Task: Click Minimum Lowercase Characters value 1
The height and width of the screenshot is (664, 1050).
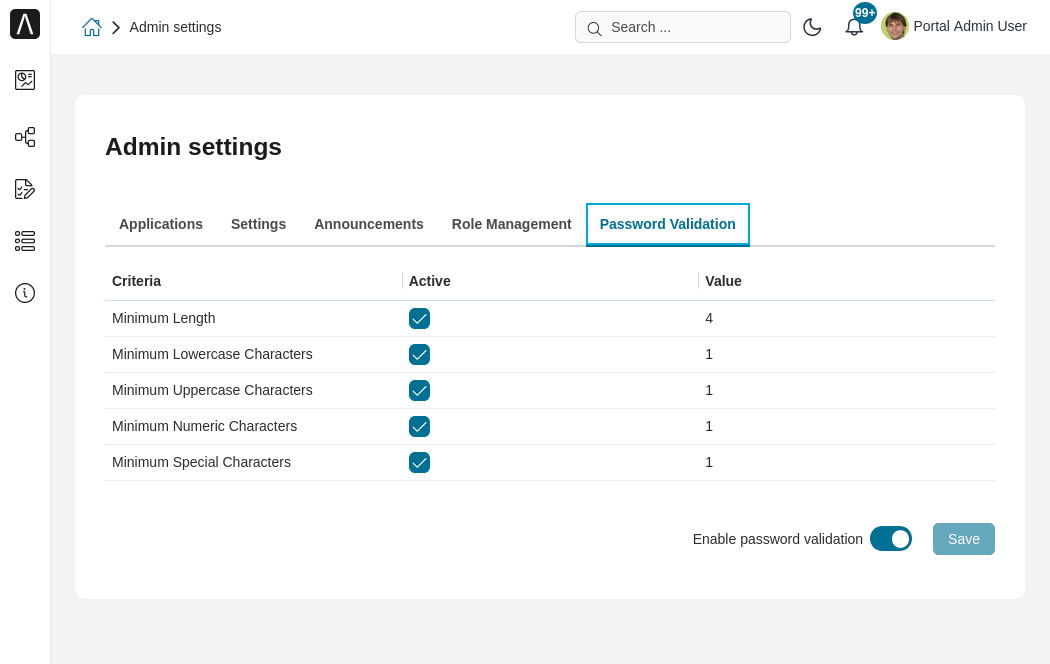Action: coord(709,355)
